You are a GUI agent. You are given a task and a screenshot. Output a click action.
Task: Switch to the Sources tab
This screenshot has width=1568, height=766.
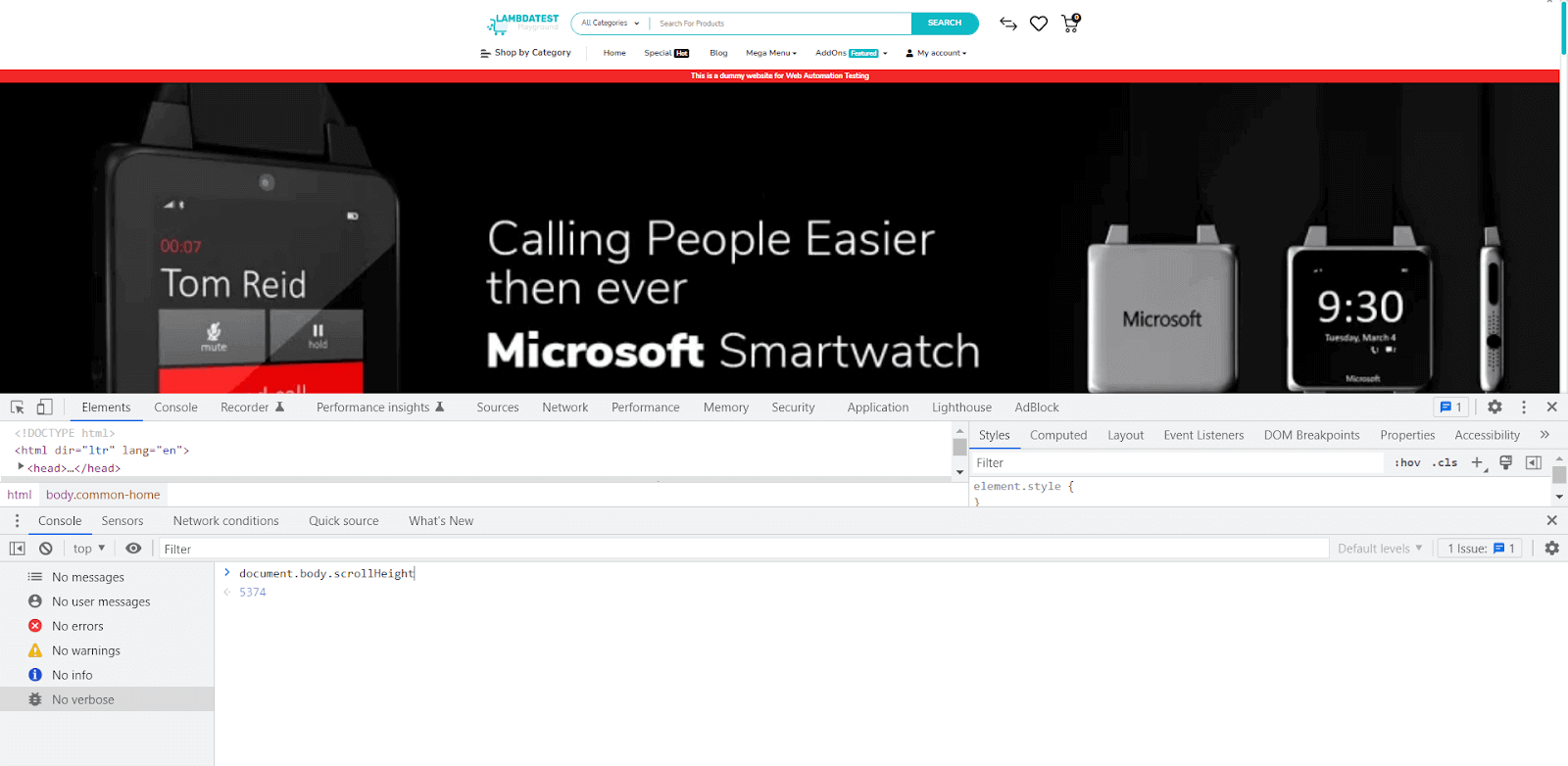pyautogui.click(x=498, y=407)
